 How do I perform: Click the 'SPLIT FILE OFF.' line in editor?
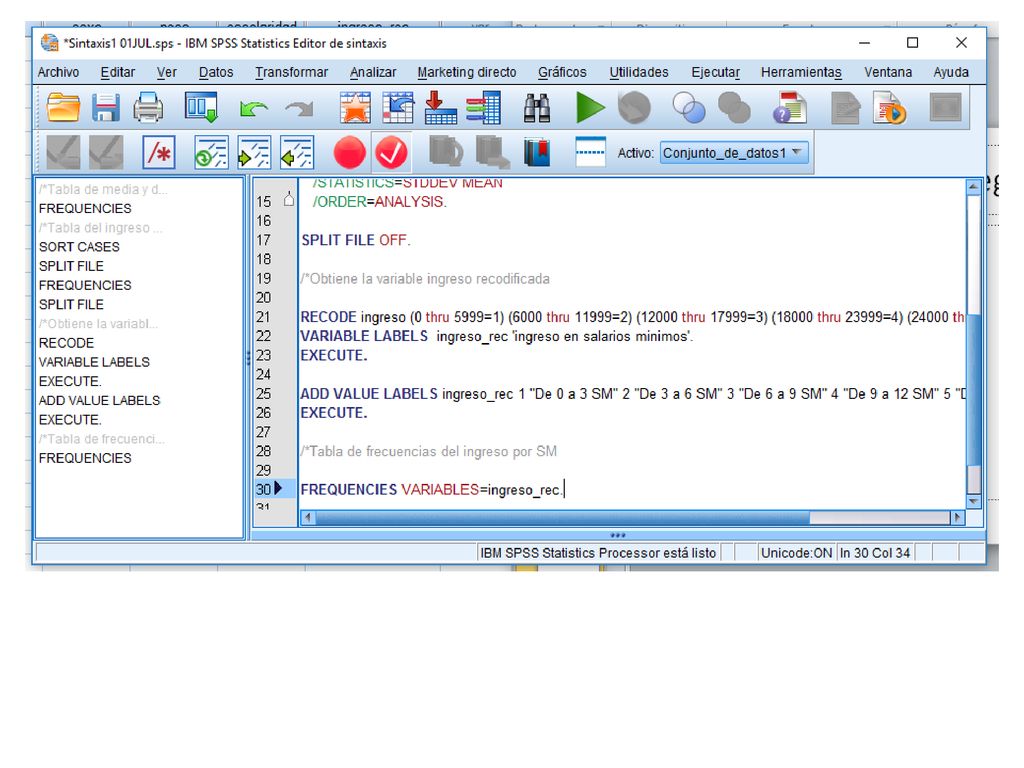tap(355, 240)
